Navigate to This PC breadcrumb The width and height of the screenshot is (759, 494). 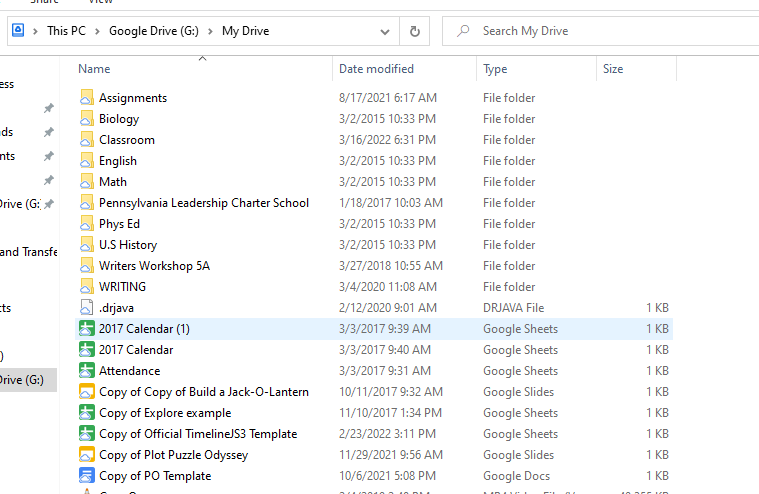click(x=66, y=31)
